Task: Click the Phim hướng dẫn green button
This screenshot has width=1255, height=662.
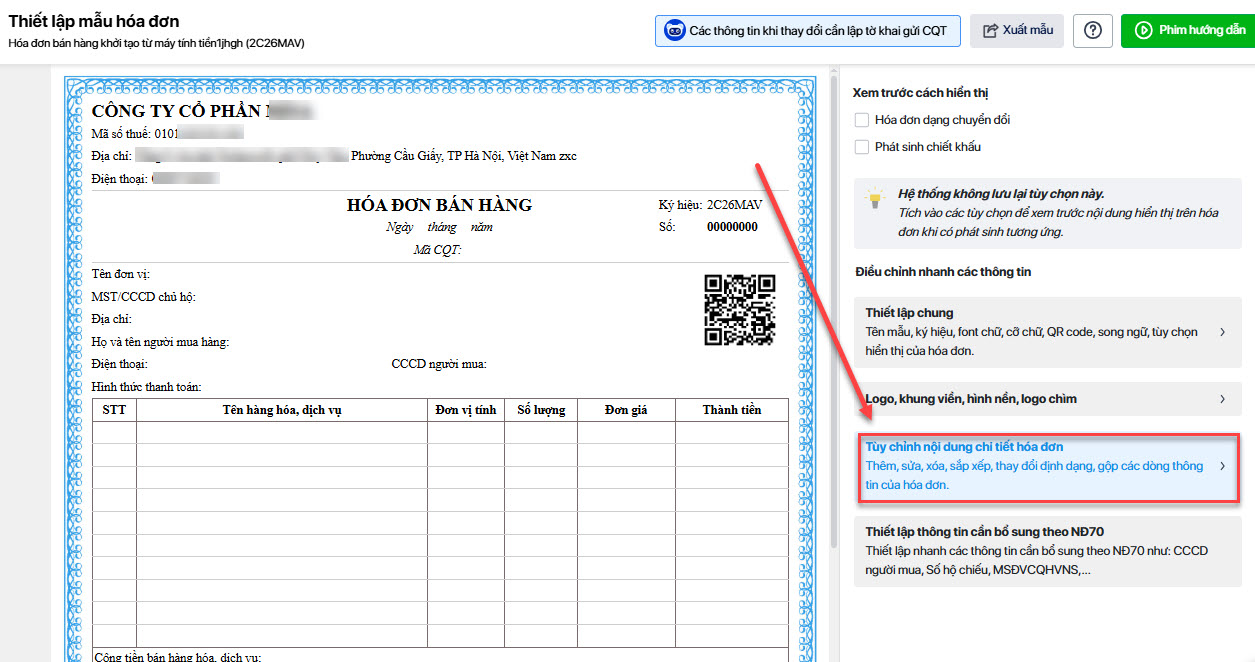Action: pyautogui.click(x=1187, y=31)
